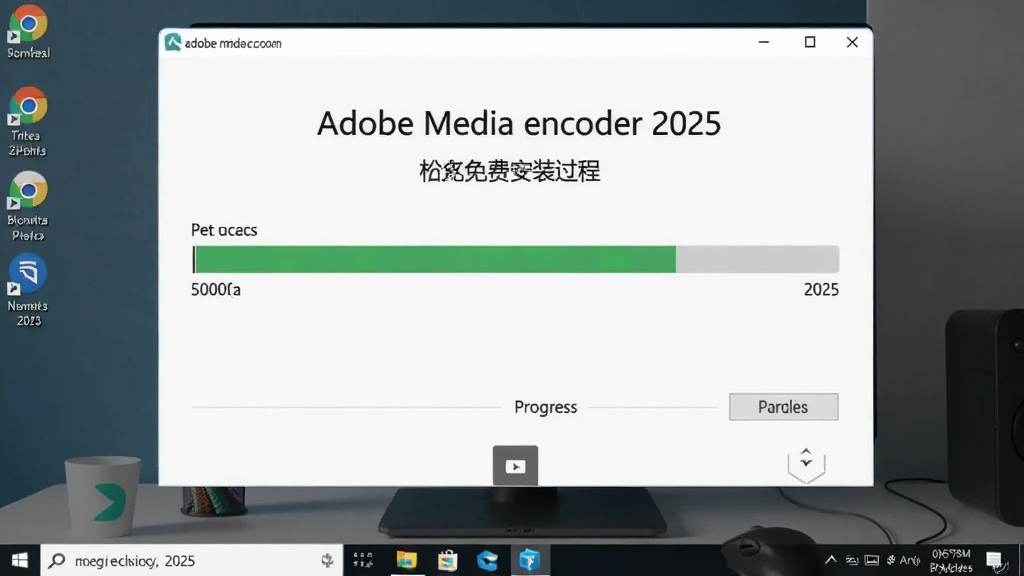Click the Adobe installer window title icon
Screen dimensions: 1024x576
coord(172,42)
